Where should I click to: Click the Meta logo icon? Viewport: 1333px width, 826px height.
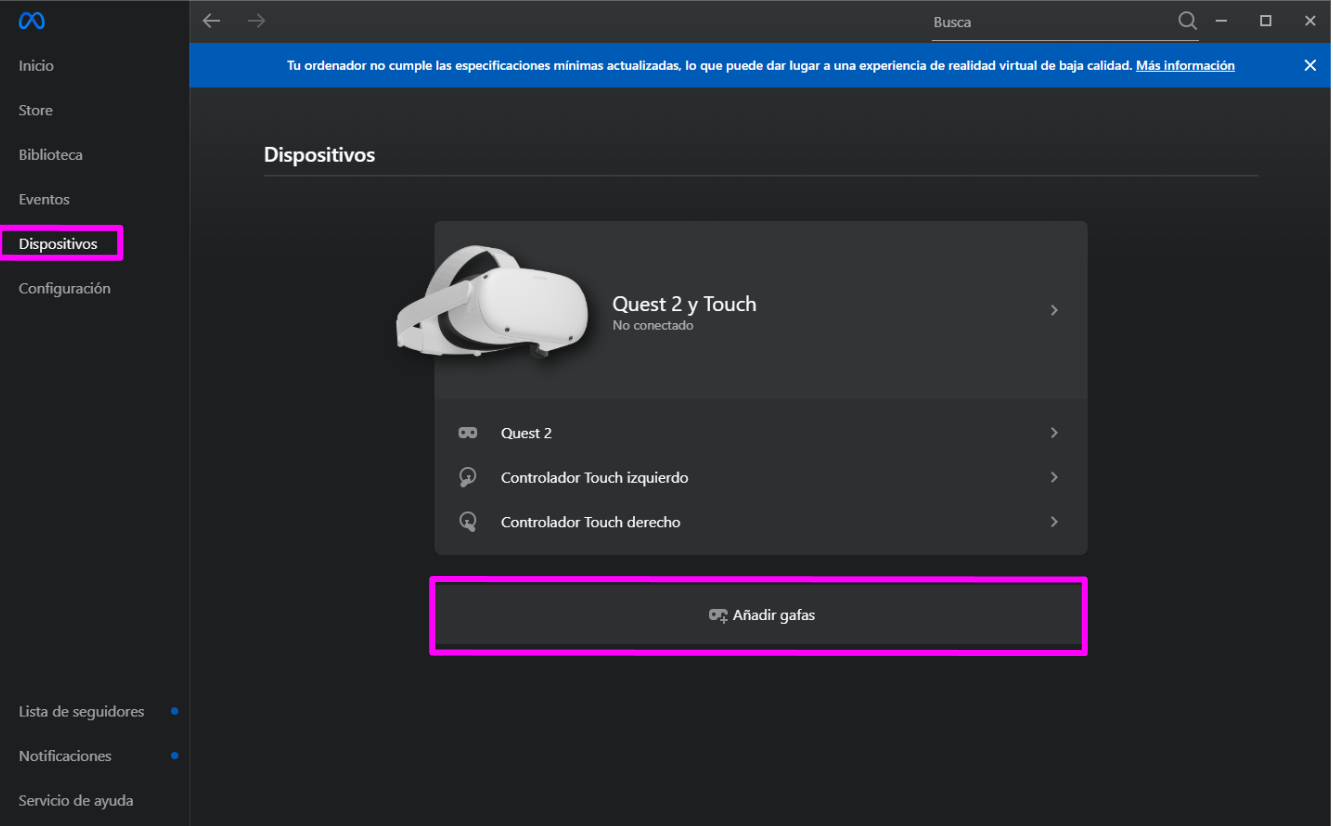(x=31, y=21)
